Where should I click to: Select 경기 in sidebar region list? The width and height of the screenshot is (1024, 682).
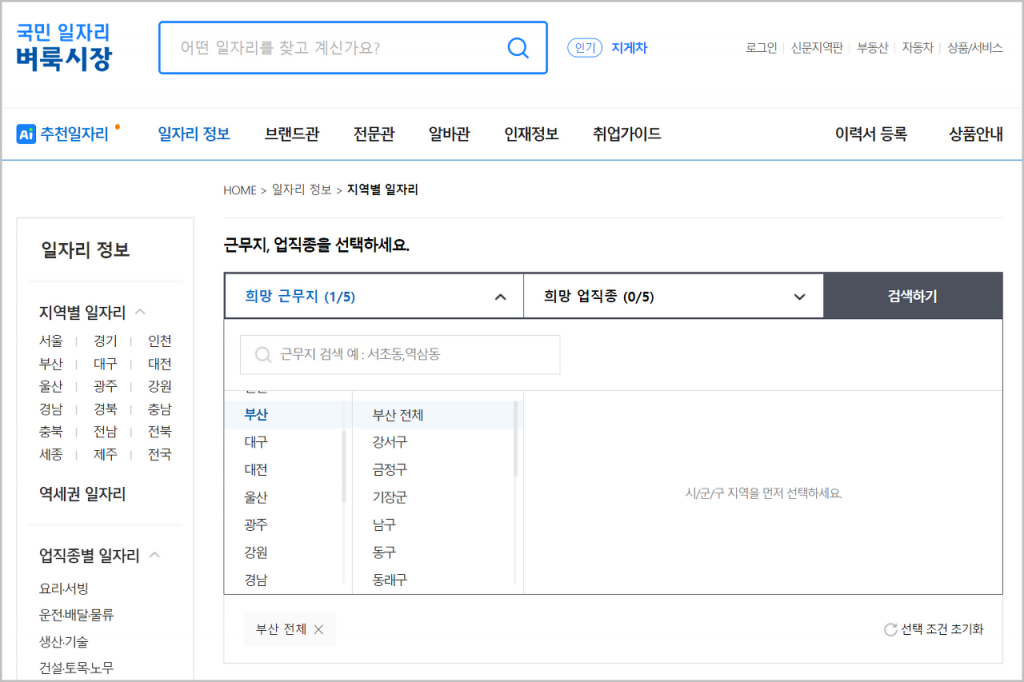(105, 341)
